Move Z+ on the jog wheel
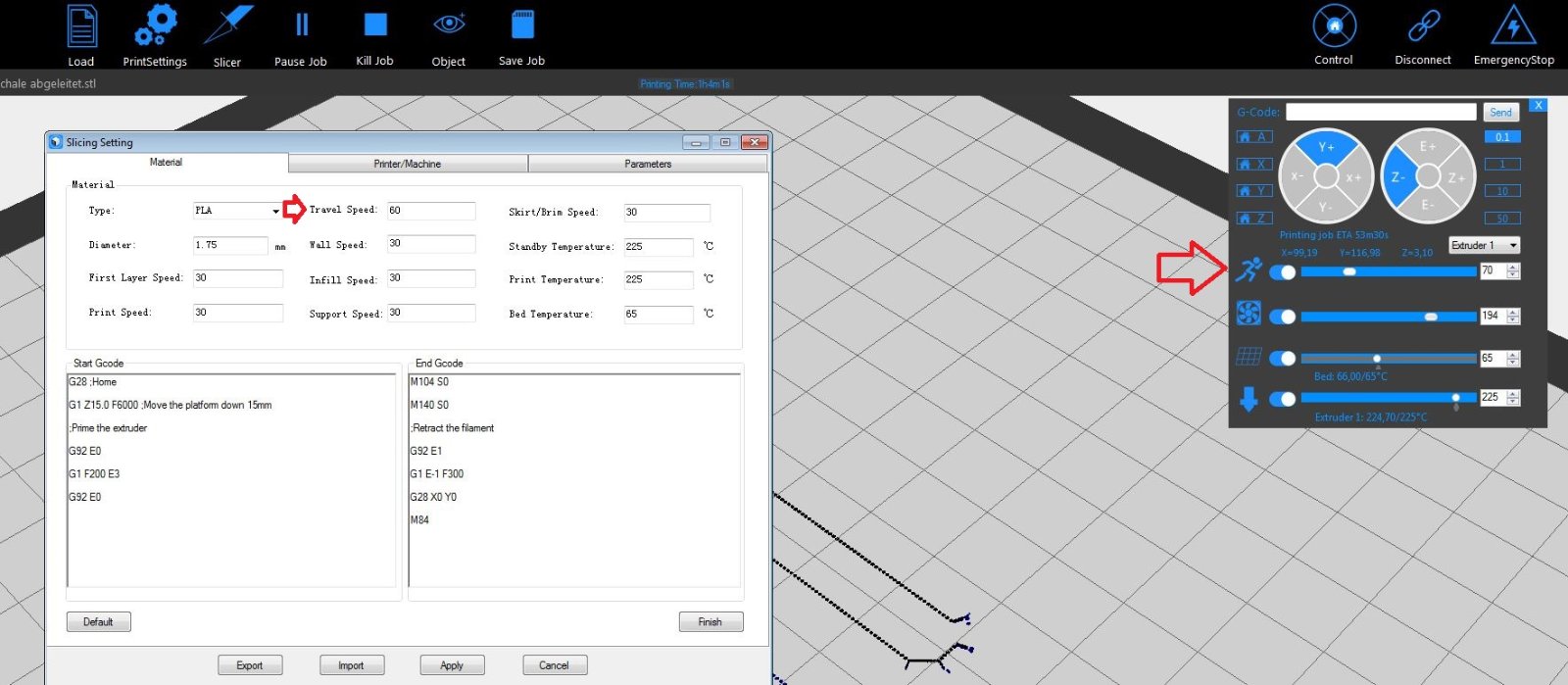Image resolution: width=1568 pixels, height=685 pixels. click(x=1457, y=177)
